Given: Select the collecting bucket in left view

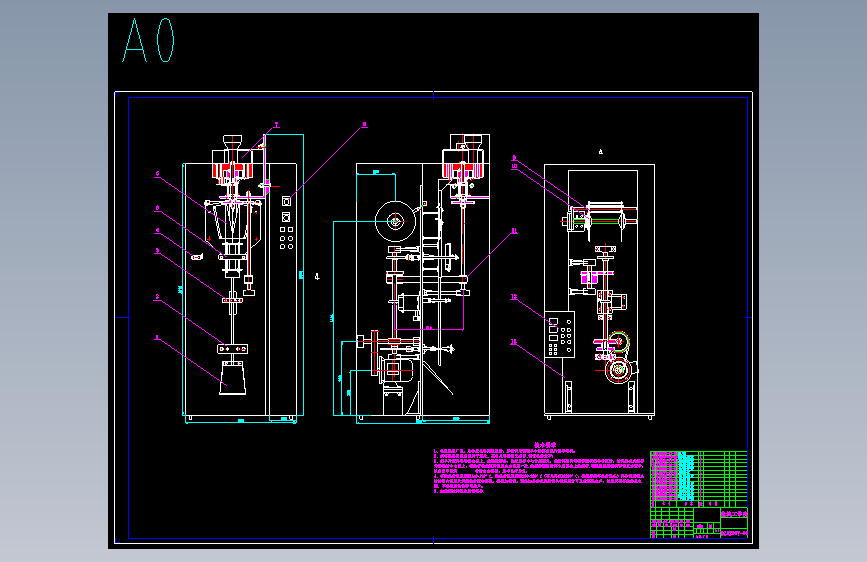Looking at the screenshot, I should click(x=232, y=378).
